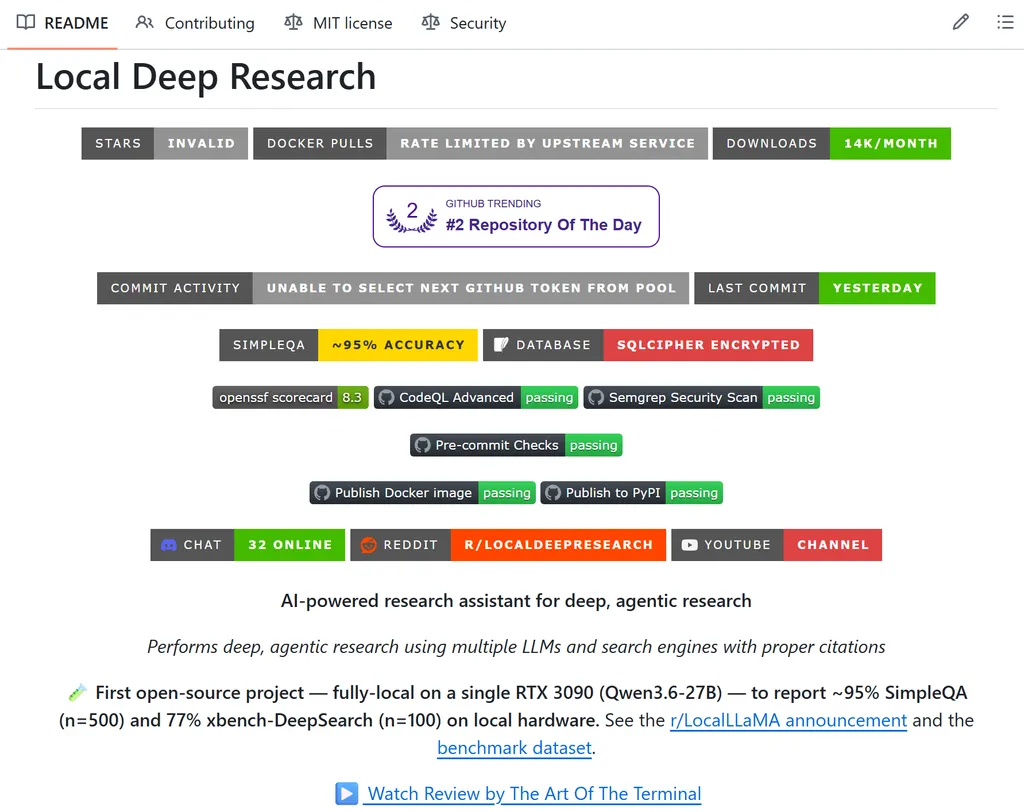Click the MIT license scale icon
The image size is (1024, 812).
point(293,22)
